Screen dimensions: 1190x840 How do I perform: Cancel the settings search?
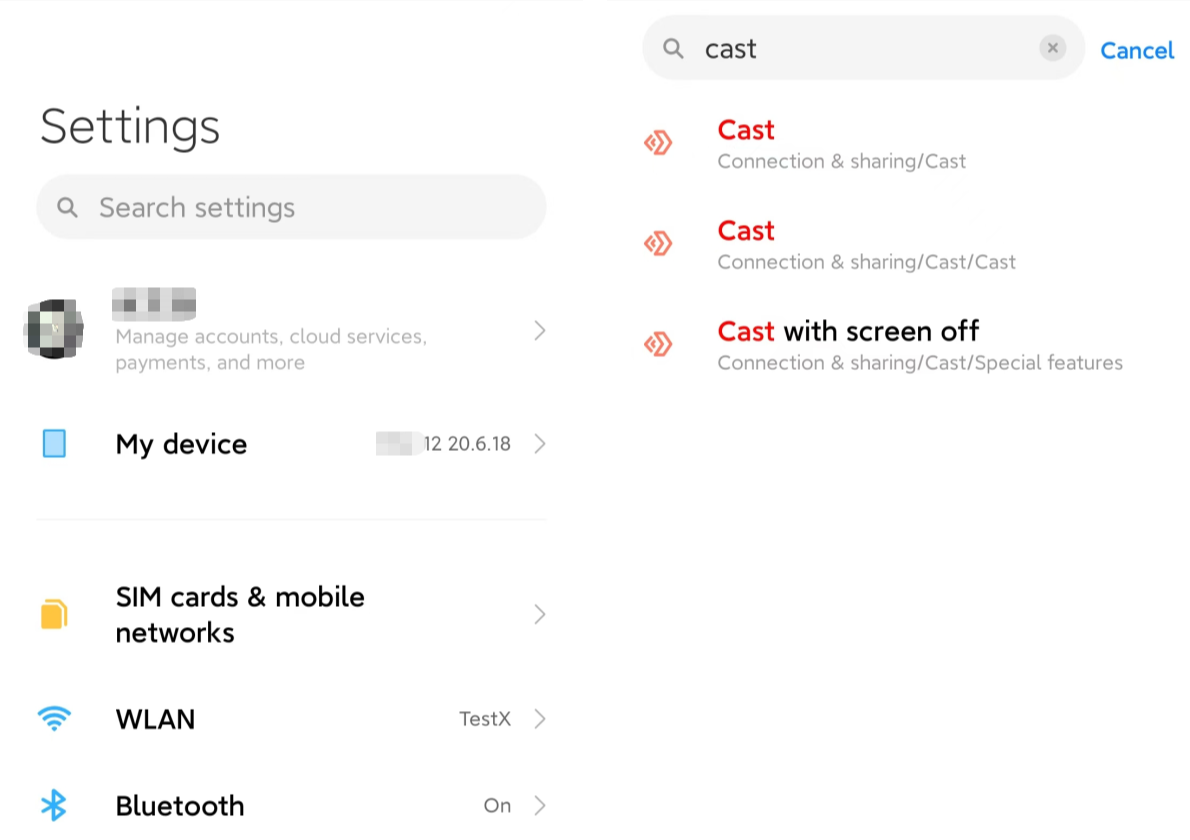(1137, 50)
